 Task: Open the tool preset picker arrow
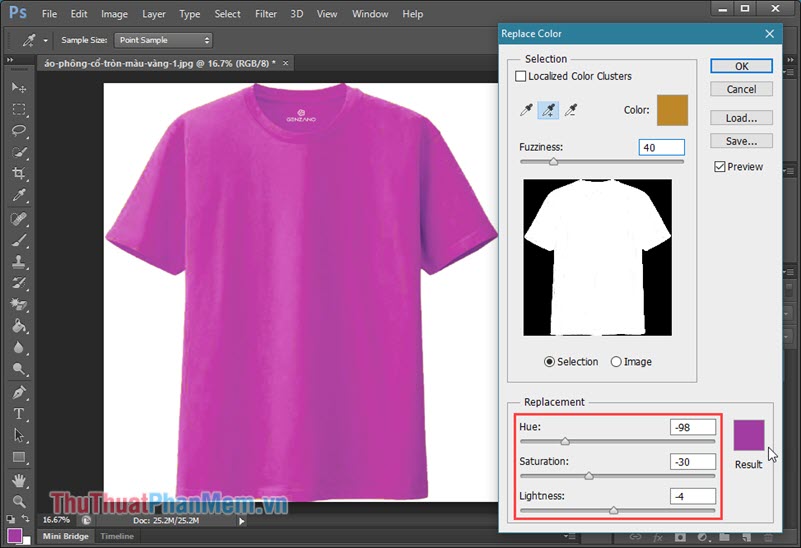[x=45, y=40]
